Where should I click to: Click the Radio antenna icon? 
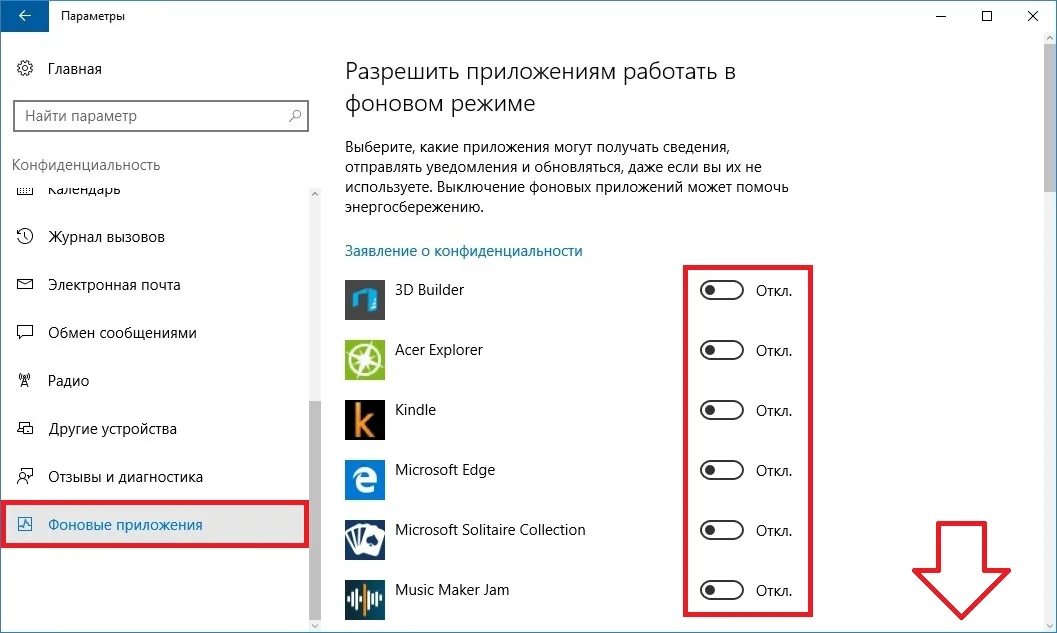[25, 380]
